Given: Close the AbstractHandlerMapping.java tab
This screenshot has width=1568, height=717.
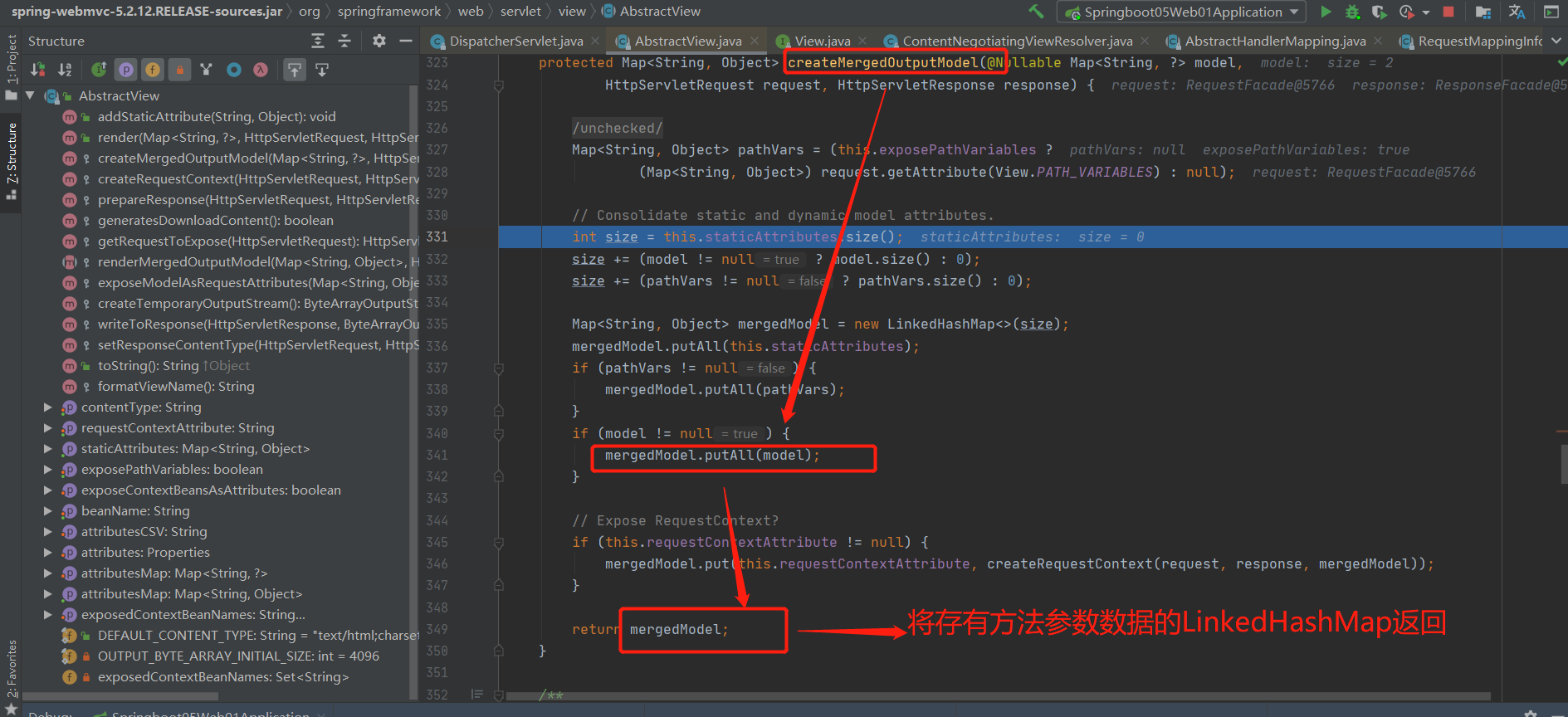Looking at the screenshot, I should pyautogui.click(x=1378, y=41).
